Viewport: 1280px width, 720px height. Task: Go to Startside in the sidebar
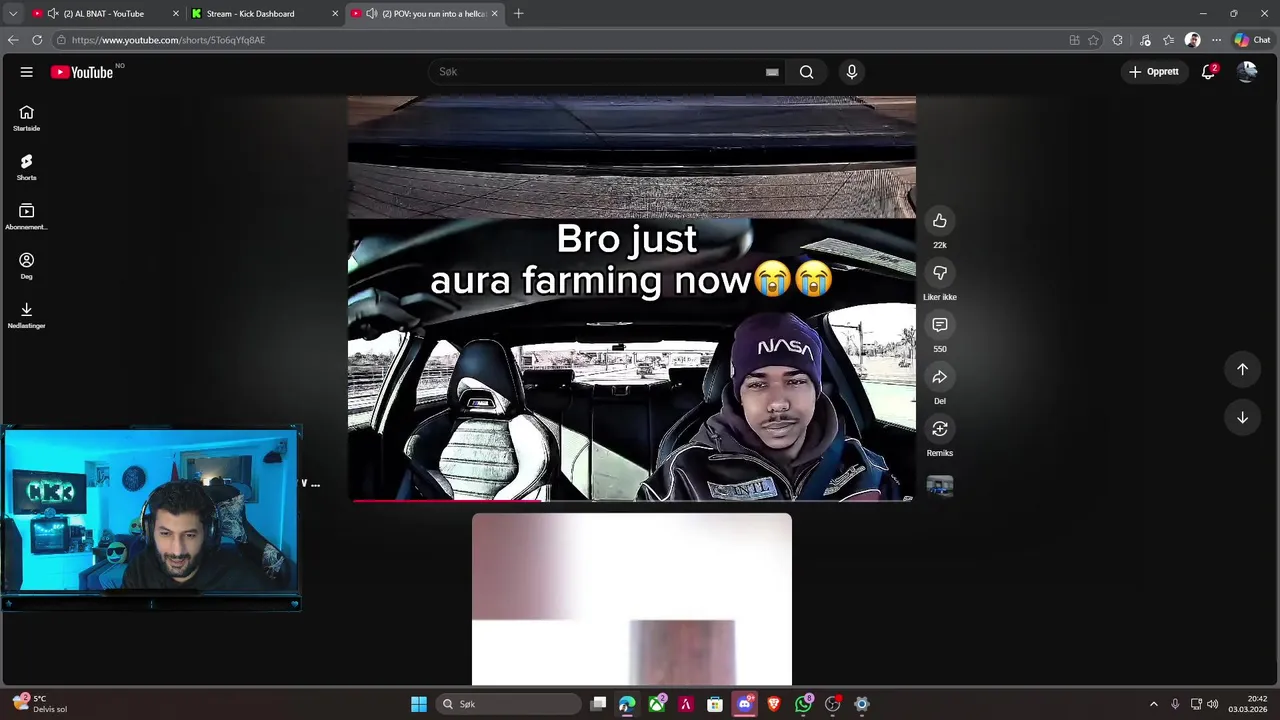(x=27, y=118)
